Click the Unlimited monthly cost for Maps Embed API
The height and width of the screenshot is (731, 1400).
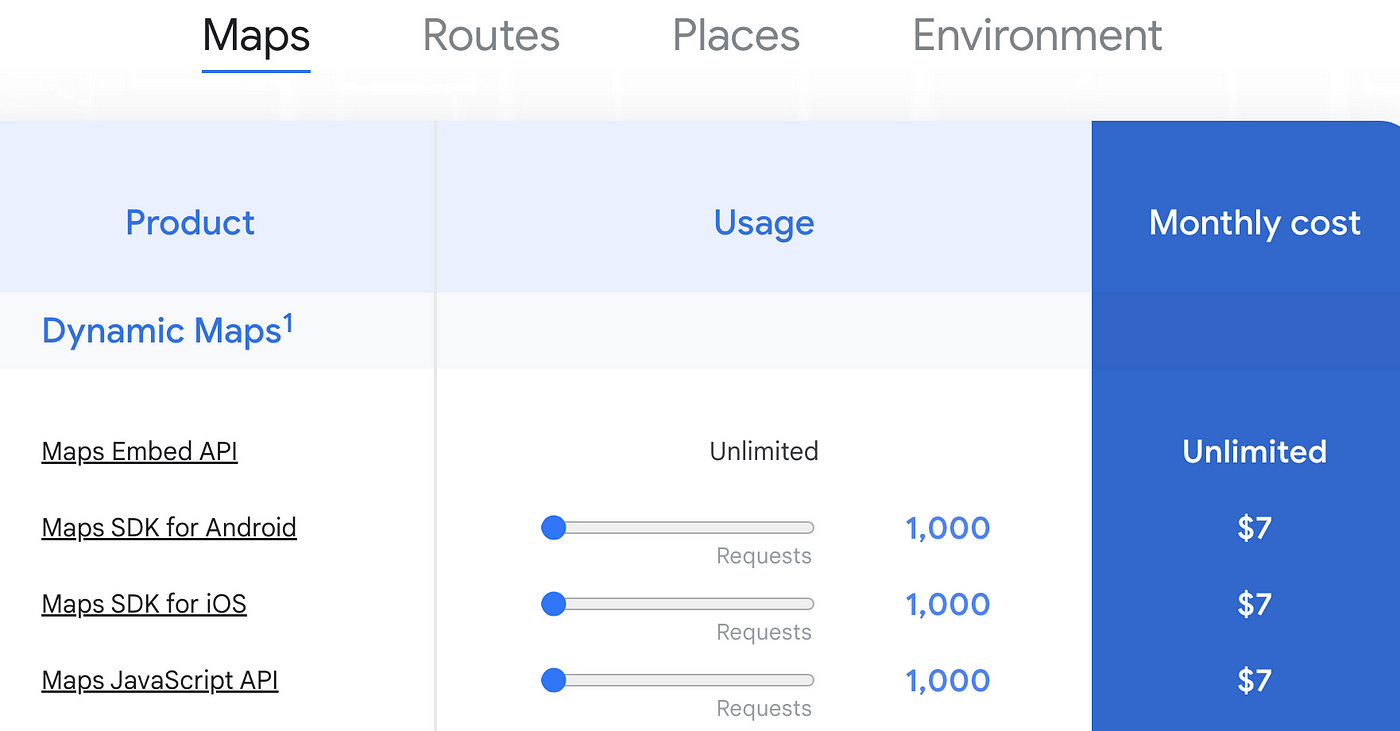coord(1254,451)
